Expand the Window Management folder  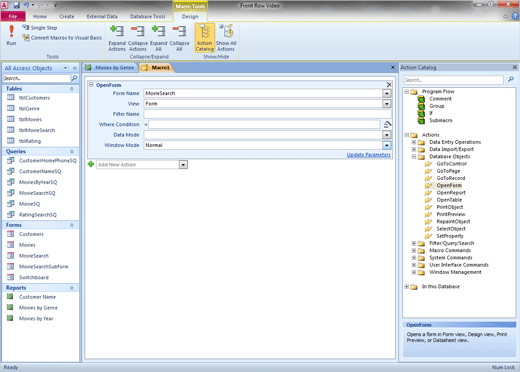pos(414,272)
